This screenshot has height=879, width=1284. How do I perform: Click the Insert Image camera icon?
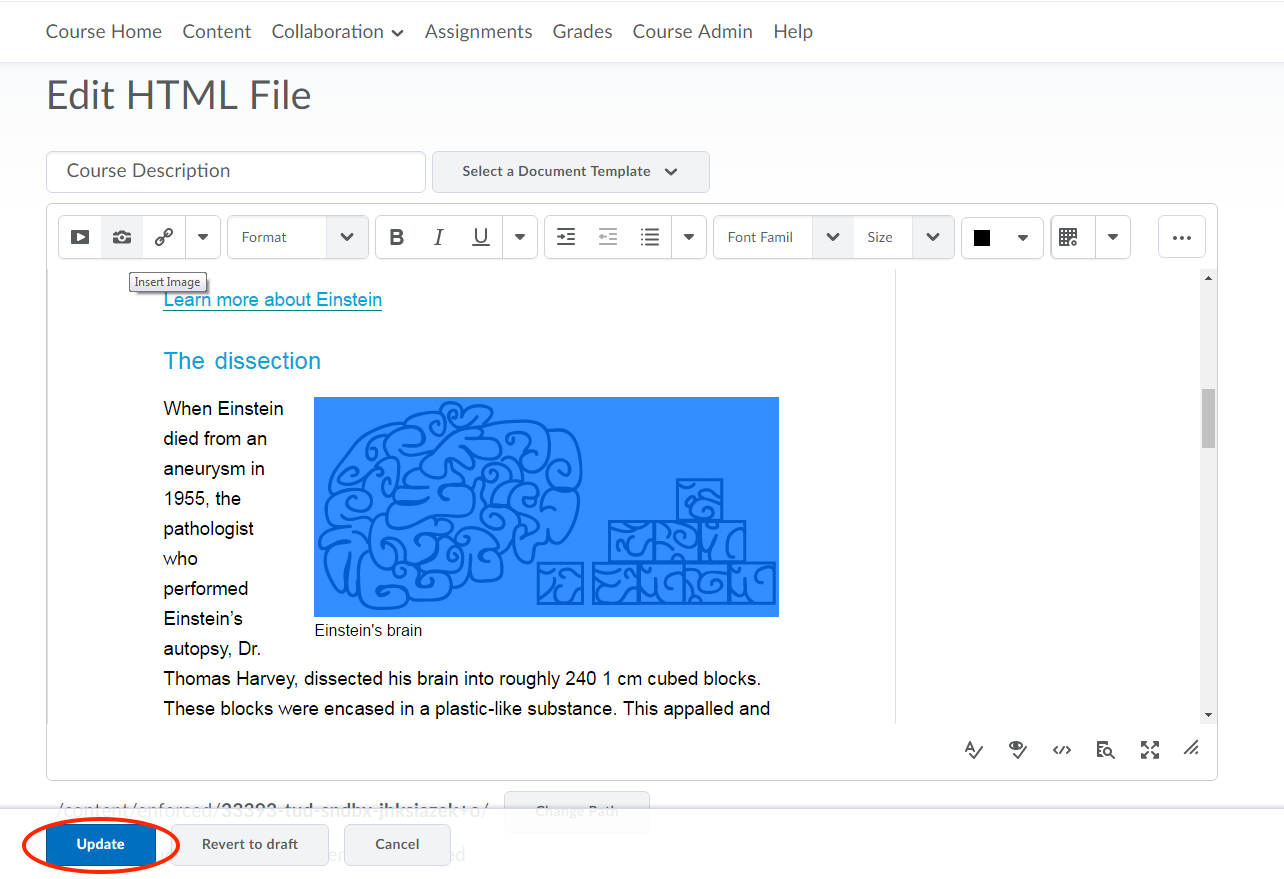(x=122, y=237)
